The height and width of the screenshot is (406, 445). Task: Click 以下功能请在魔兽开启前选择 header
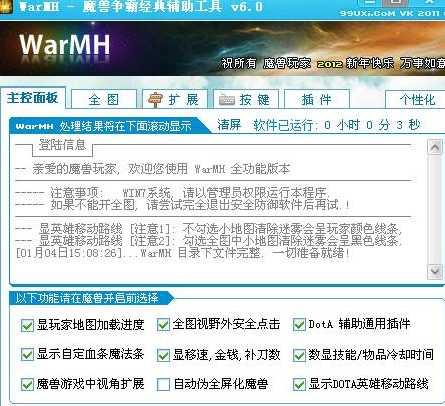(x=87, y=298)
